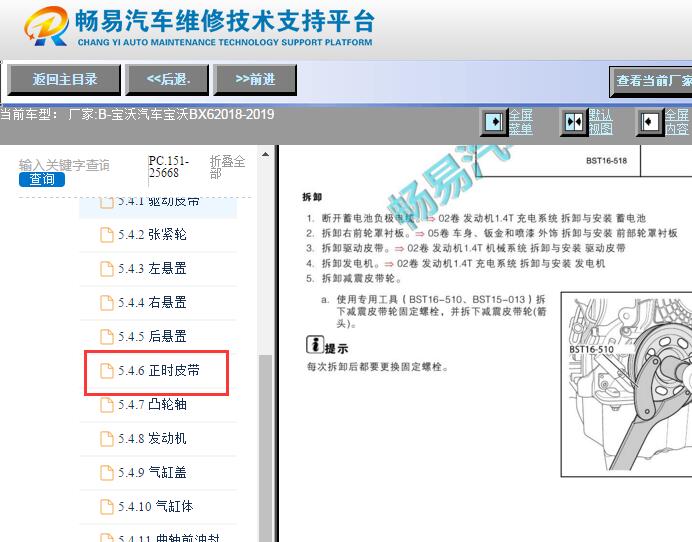692x542 pixels.
Task: Open tree item 5.4.3 左悬置
Action: coord(152,269)
